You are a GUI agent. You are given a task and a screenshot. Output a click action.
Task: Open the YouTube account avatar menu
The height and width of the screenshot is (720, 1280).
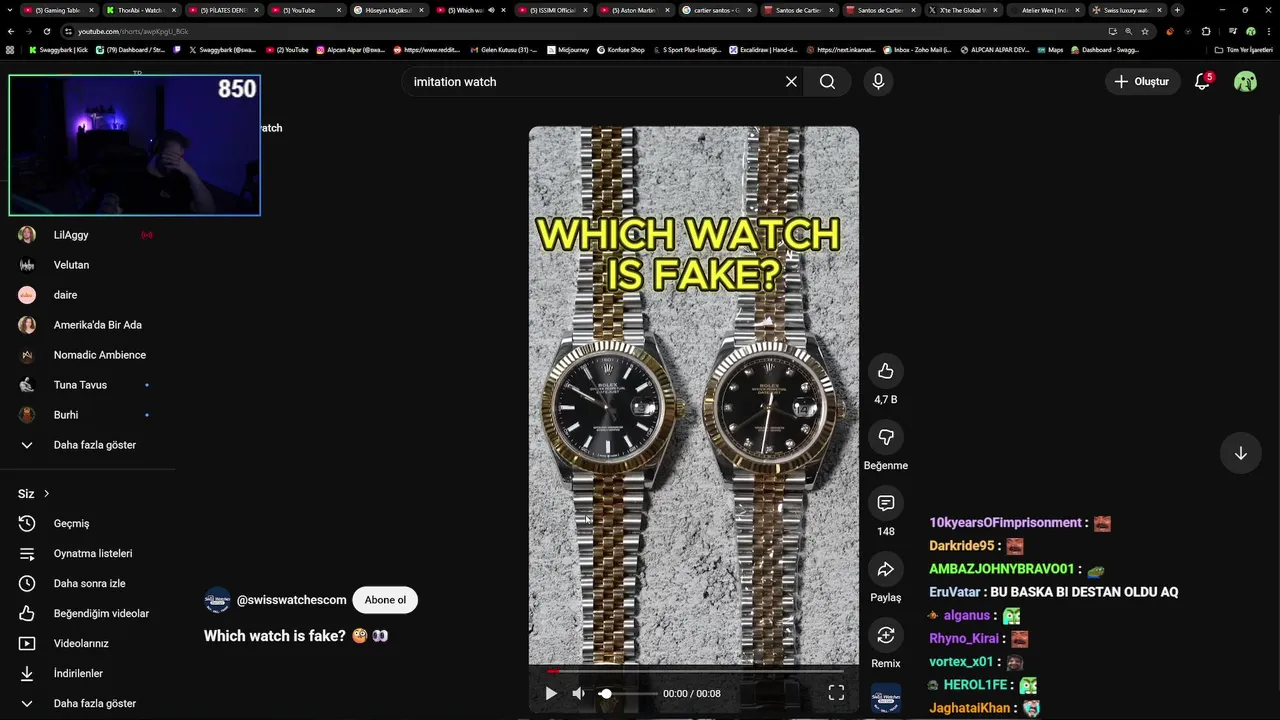coord(1245,82)
